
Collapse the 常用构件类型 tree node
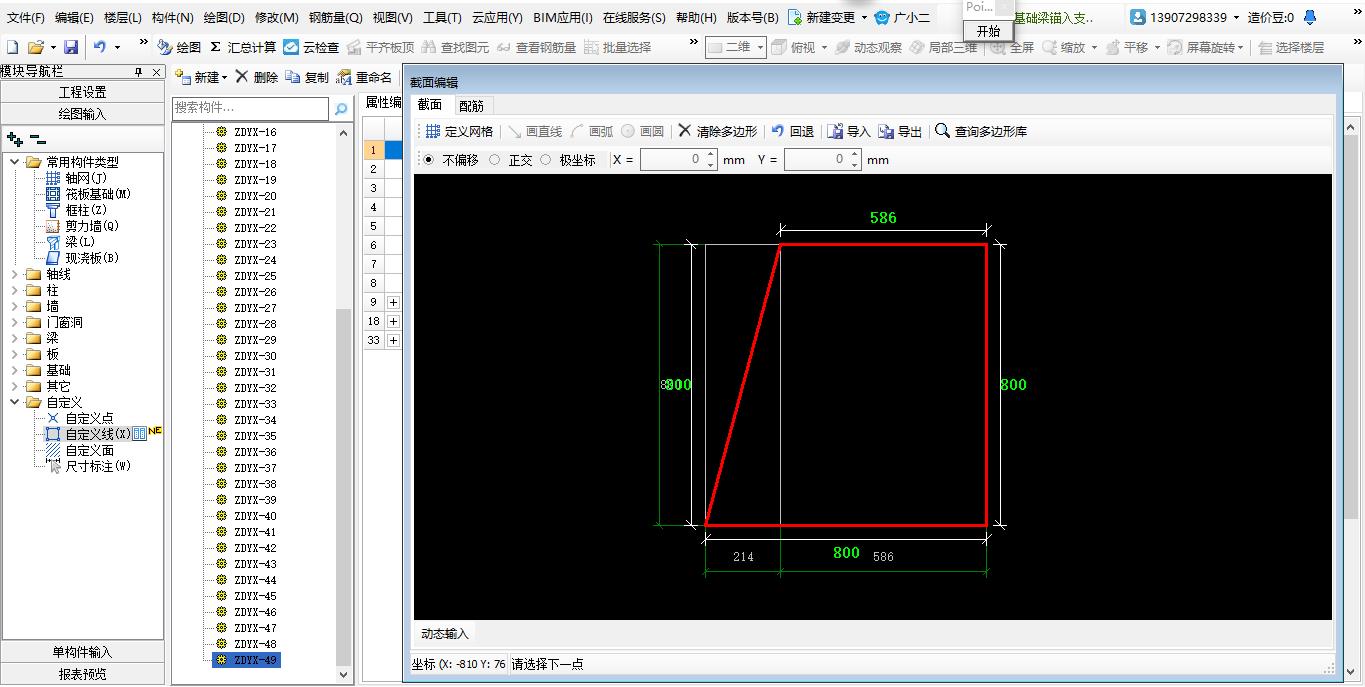pyautogui.click(x=14, y=162)
